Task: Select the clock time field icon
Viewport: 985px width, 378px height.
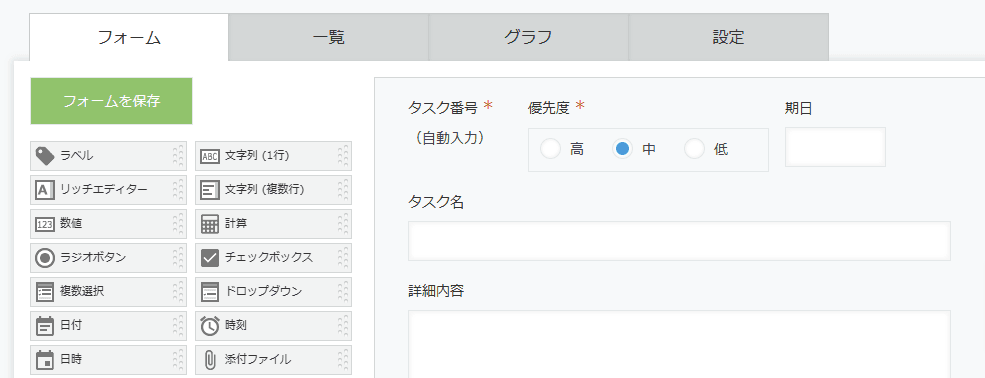Action: [210, 326]
